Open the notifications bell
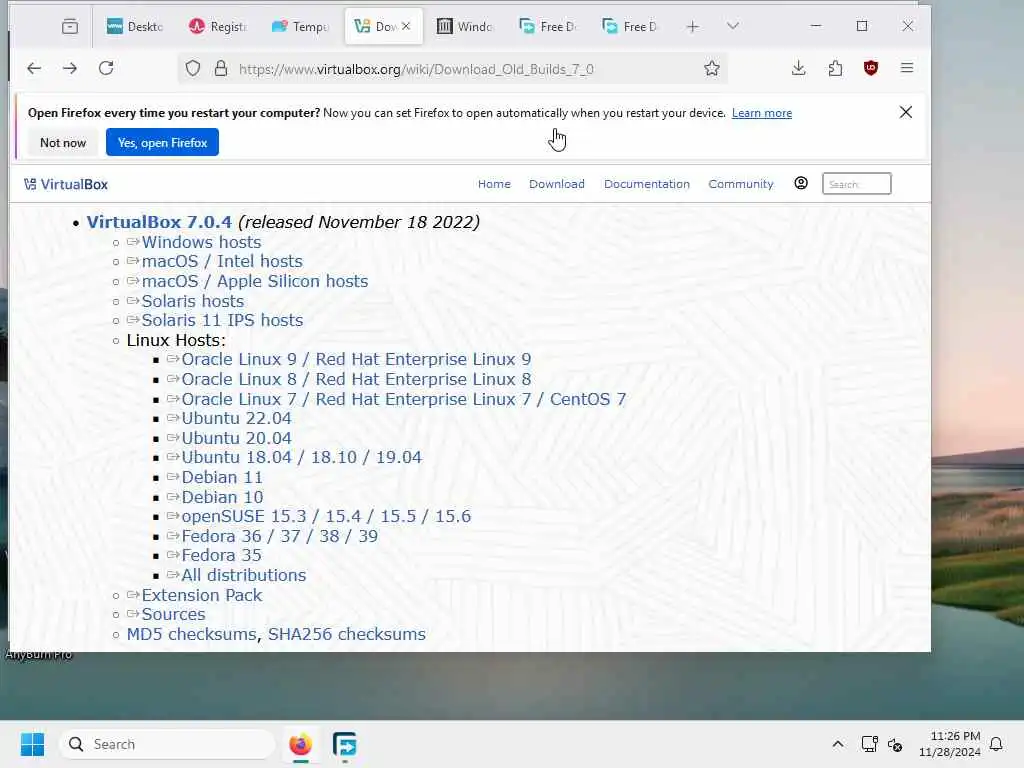Screen dimensions: 1024x768 click(997, 744)
